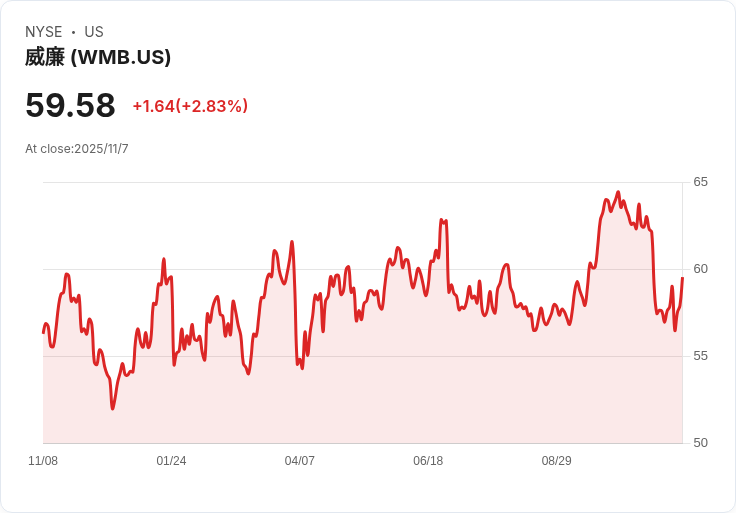
Task: Click the line's starting point at left
Action: [43, 332]
